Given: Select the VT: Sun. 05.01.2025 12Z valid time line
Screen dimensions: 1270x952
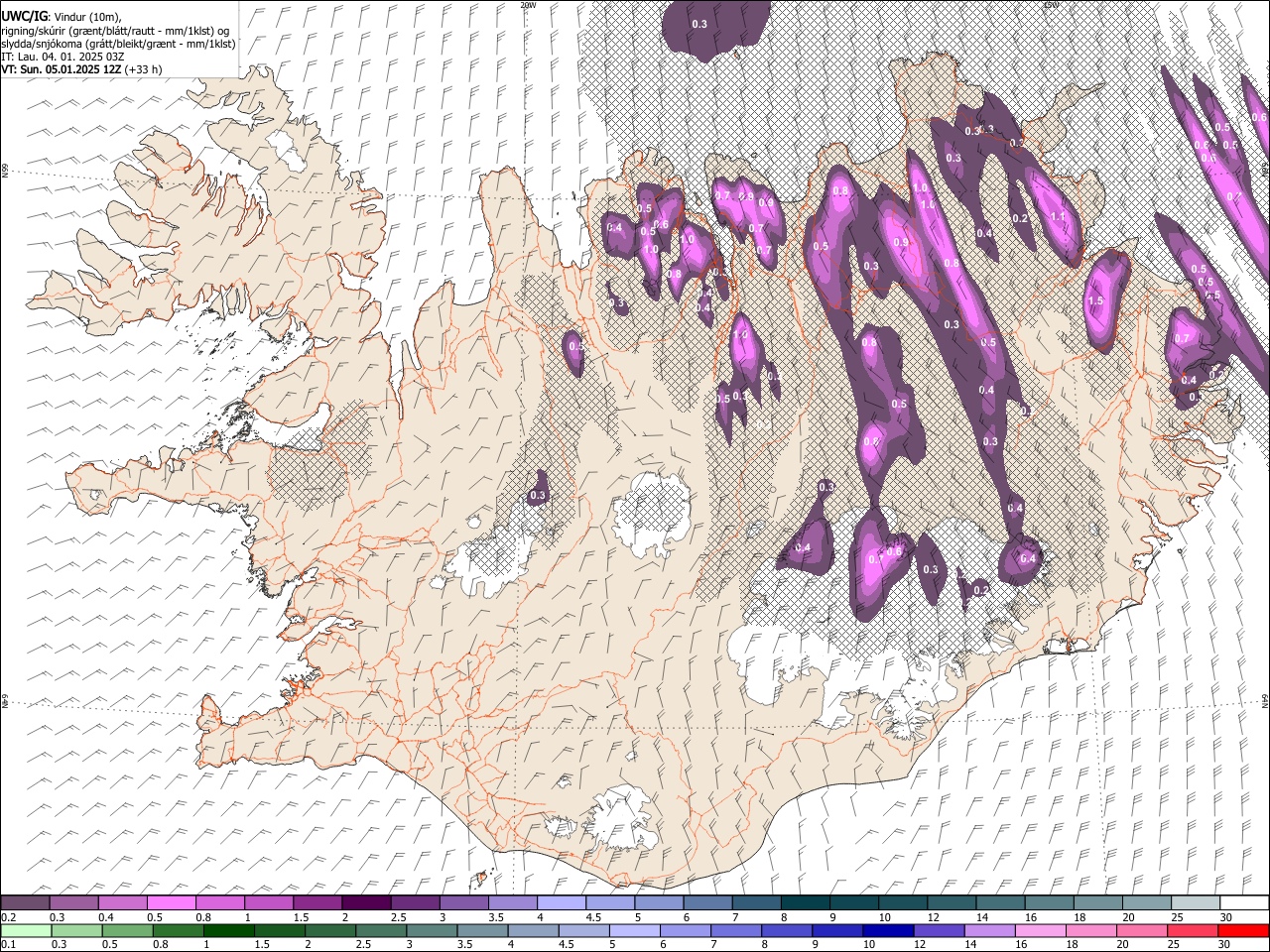Looking at the screenshot, I should pyautogui.click(x=81, y=69).
